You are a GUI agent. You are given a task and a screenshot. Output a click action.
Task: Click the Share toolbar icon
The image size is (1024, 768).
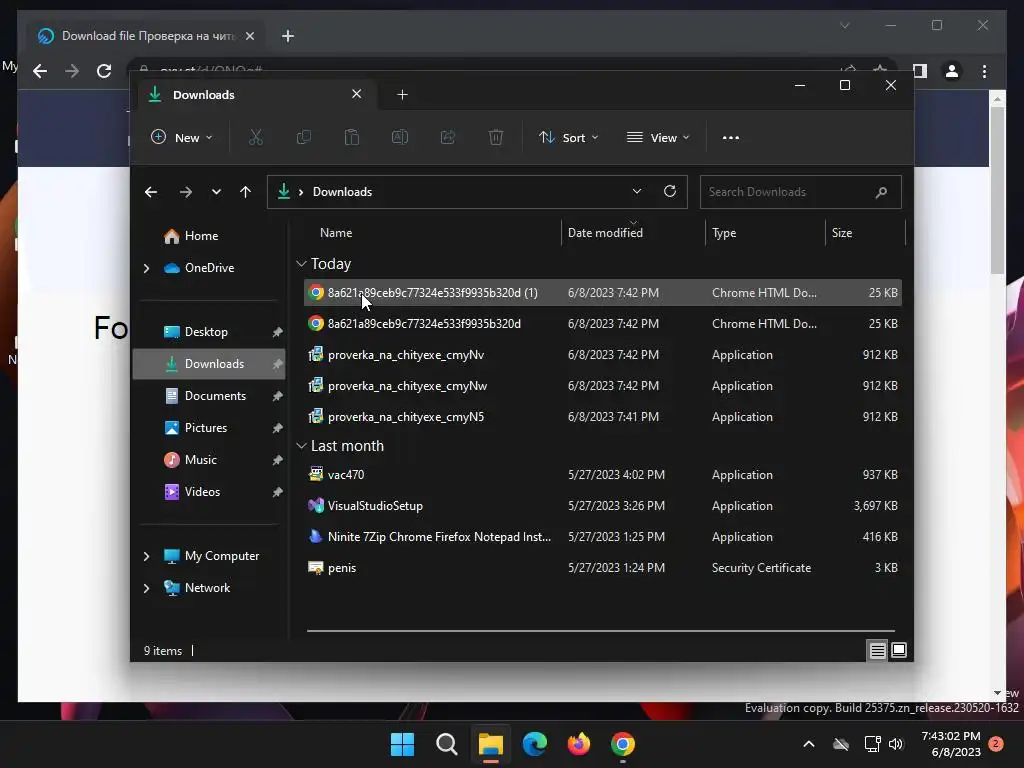448,138
